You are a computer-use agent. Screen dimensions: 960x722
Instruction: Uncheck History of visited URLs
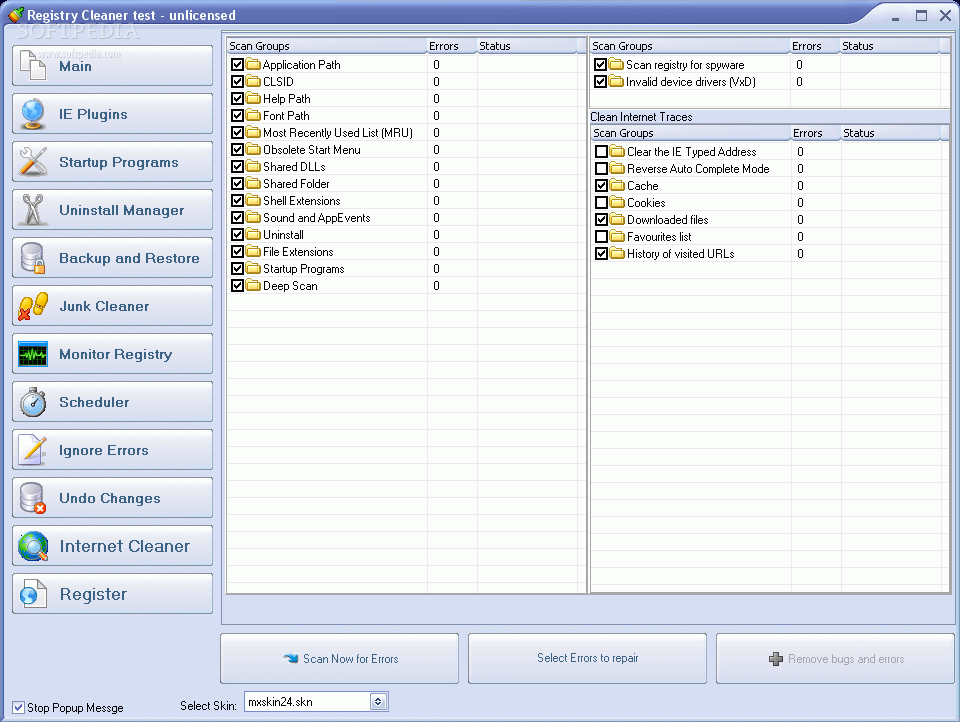pyautogui.click(x=602, y=254)
